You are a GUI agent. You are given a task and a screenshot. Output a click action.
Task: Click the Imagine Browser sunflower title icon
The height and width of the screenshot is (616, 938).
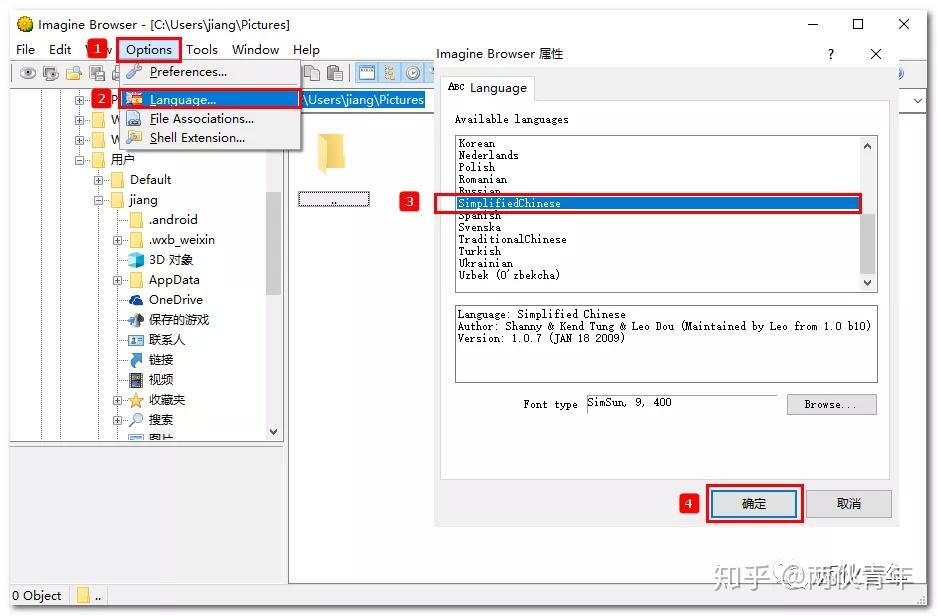pyautogui.click(x=25, y=25)
